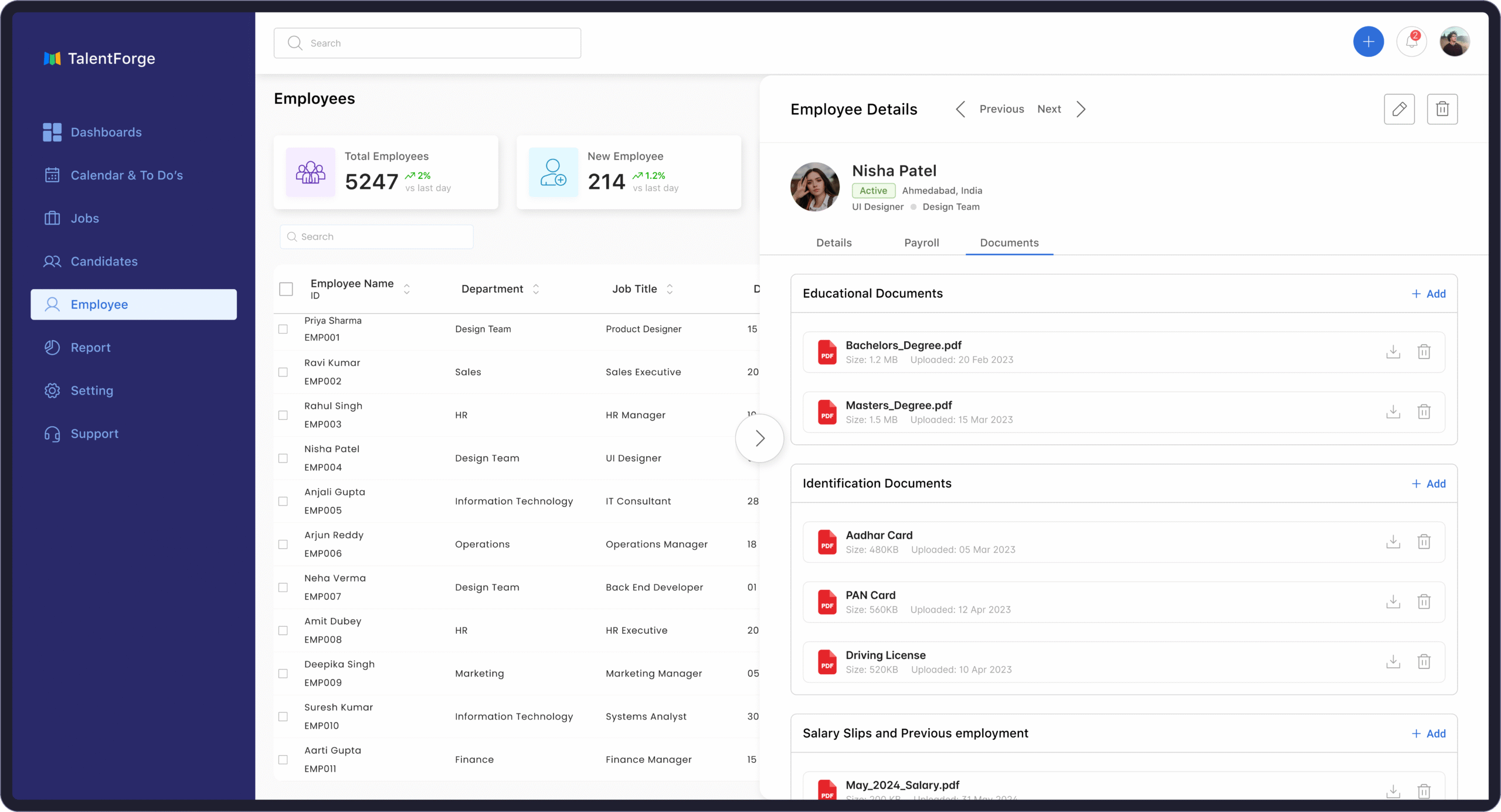This screenshot has height=812, width=1501.
Task: Check the Arjun Reddy row checkbox
Action: pos(283,545)
